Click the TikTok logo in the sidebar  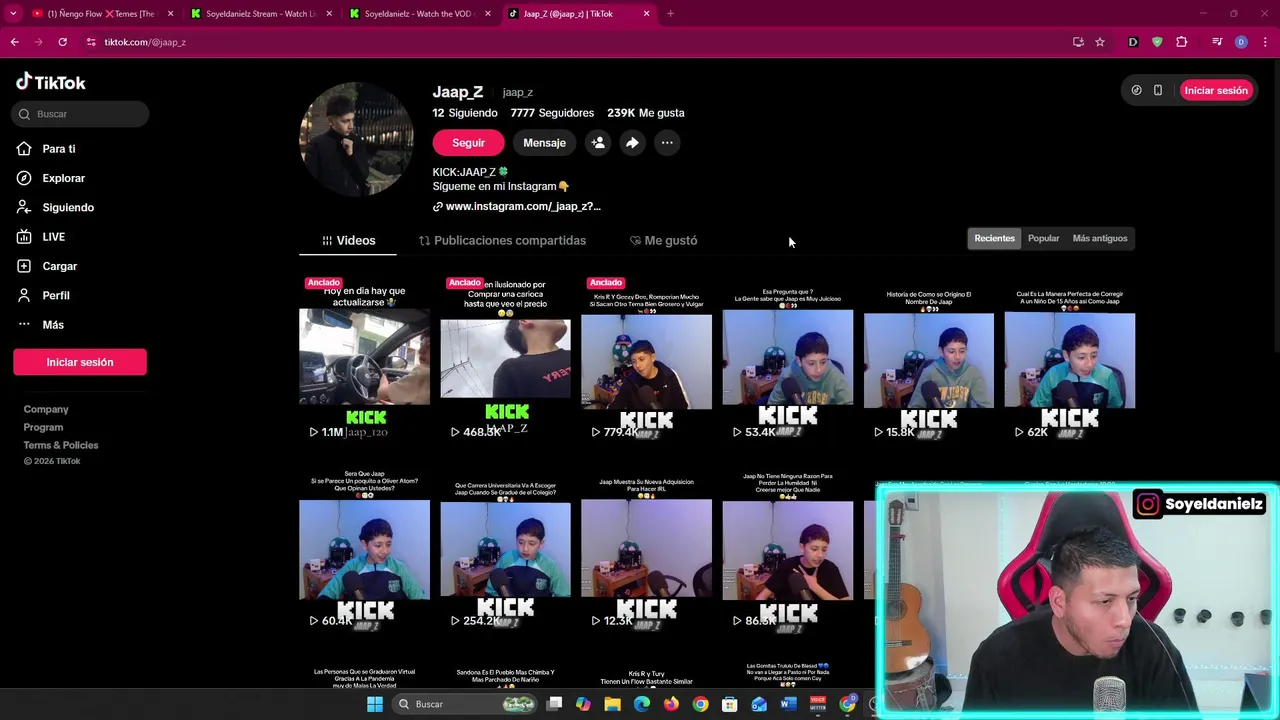50,82
